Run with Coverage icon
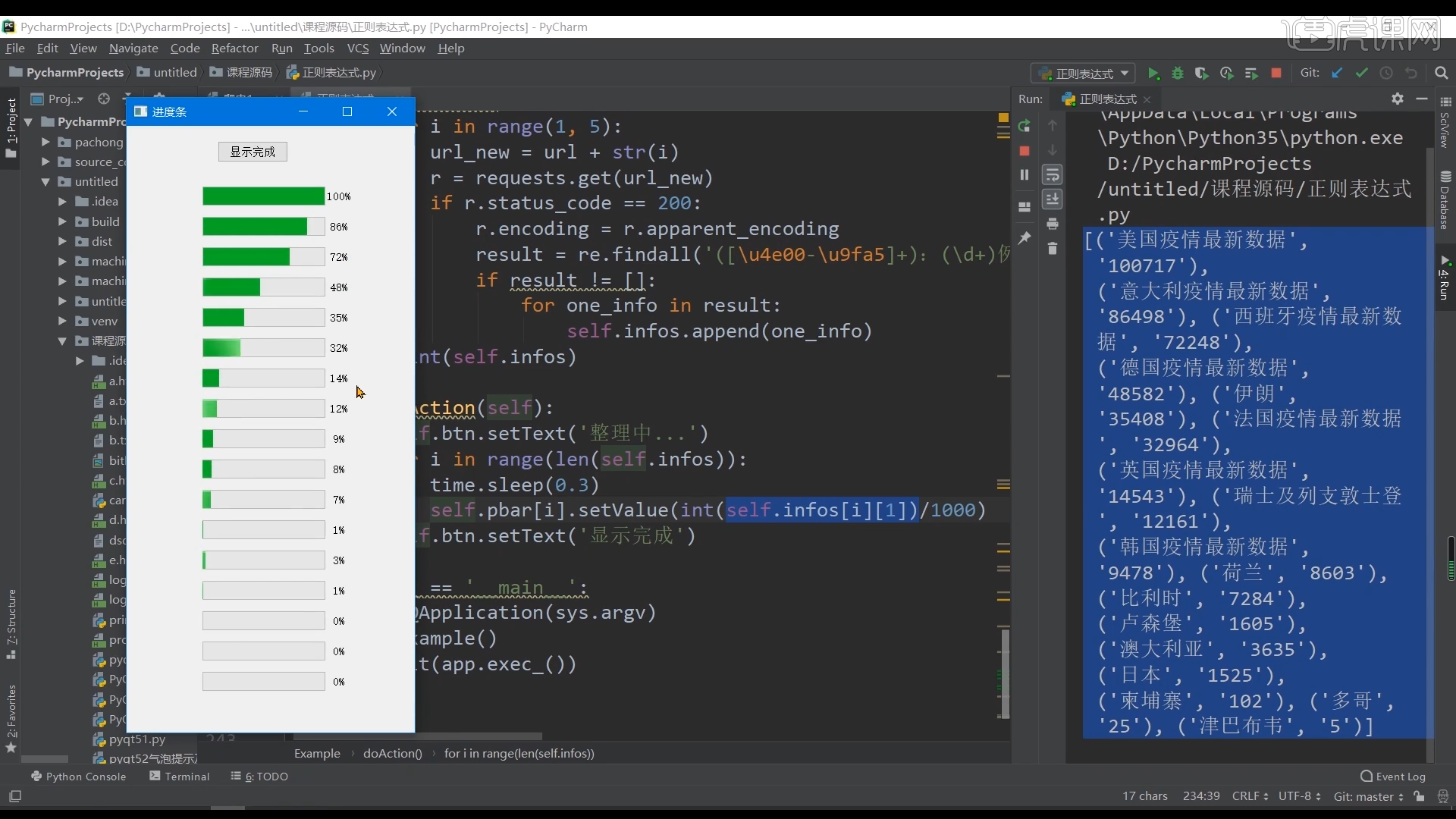Image resolution: width=1456 pixels, height=819 pixels. tap(1202, 74)
